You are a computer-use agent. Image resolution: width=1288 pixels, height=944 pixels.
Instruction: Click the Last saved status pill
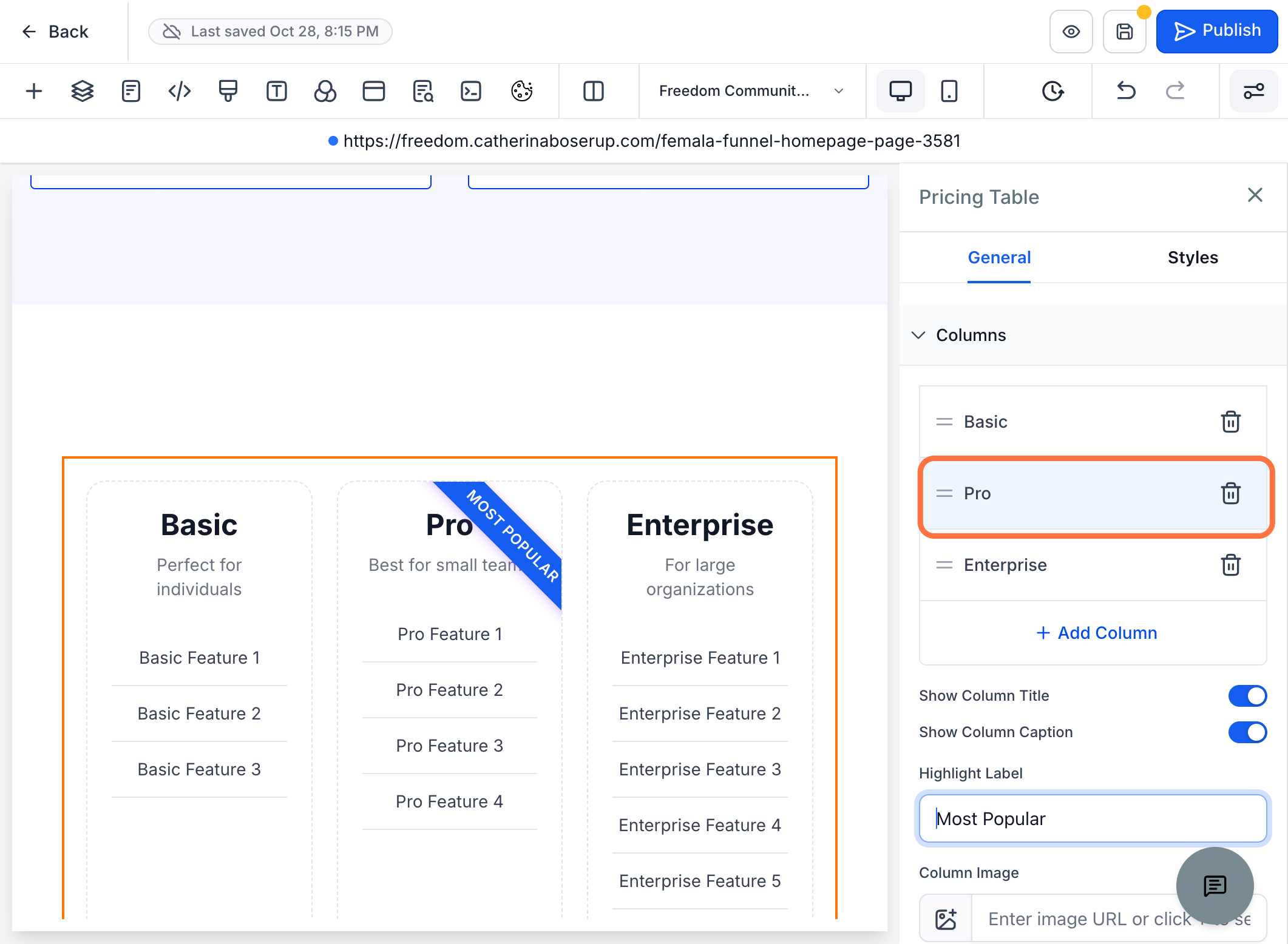[x=270, y=32]
